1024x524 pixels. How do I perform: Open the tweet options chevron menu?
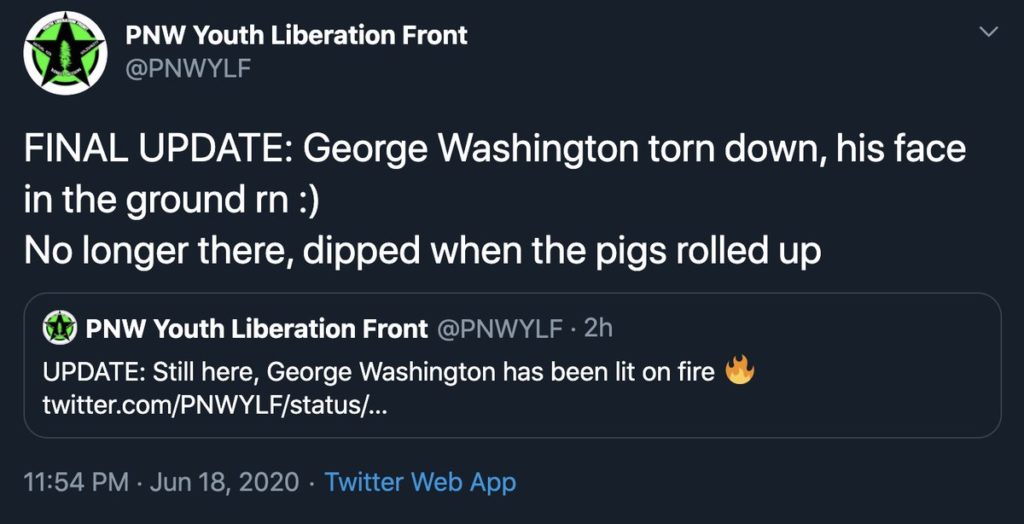click(x=988, y=33)
